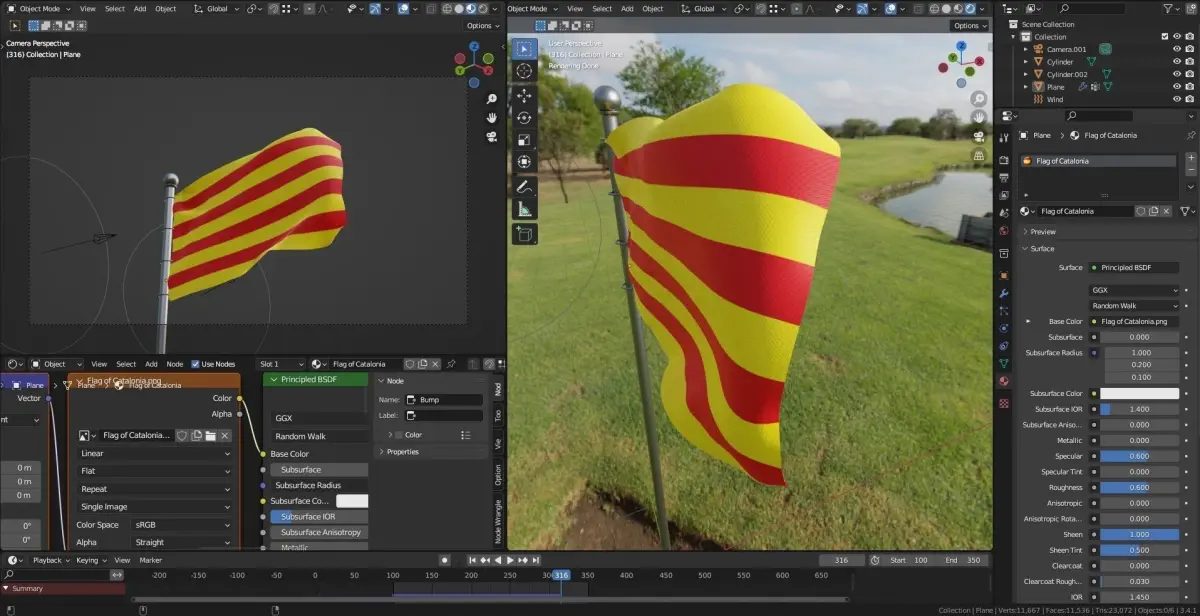Click the new material copy icon in Properties
Screen dimensions: 1200x616
(1153, 211)
